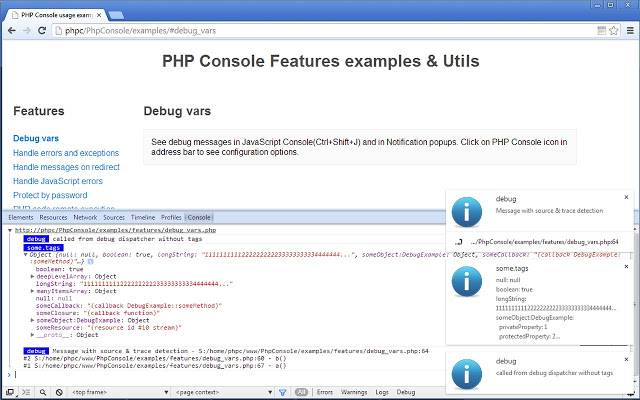
Task: Open the page context dropdown
Action: coord(224,392)
